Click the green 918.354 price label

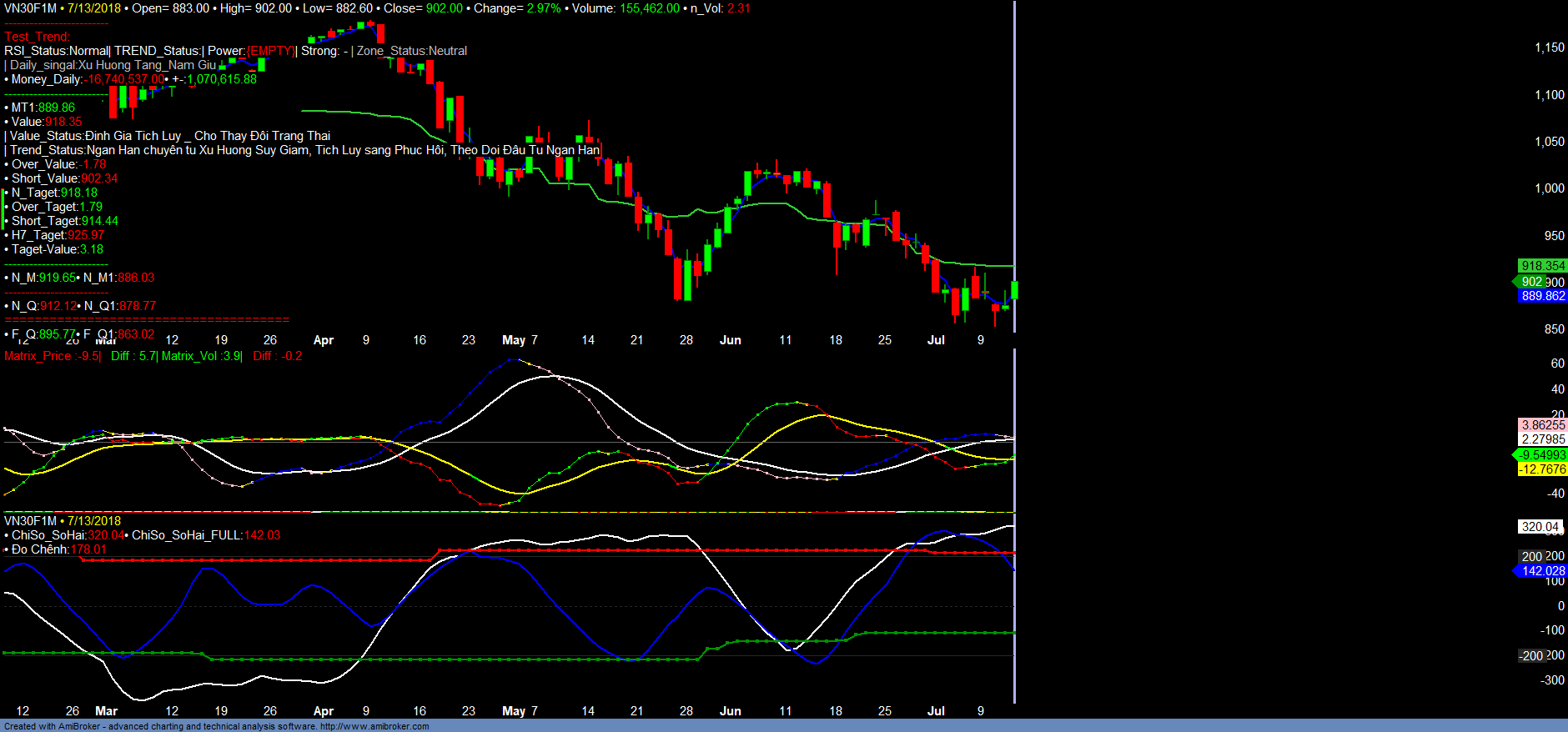[x=1542, y=266]
